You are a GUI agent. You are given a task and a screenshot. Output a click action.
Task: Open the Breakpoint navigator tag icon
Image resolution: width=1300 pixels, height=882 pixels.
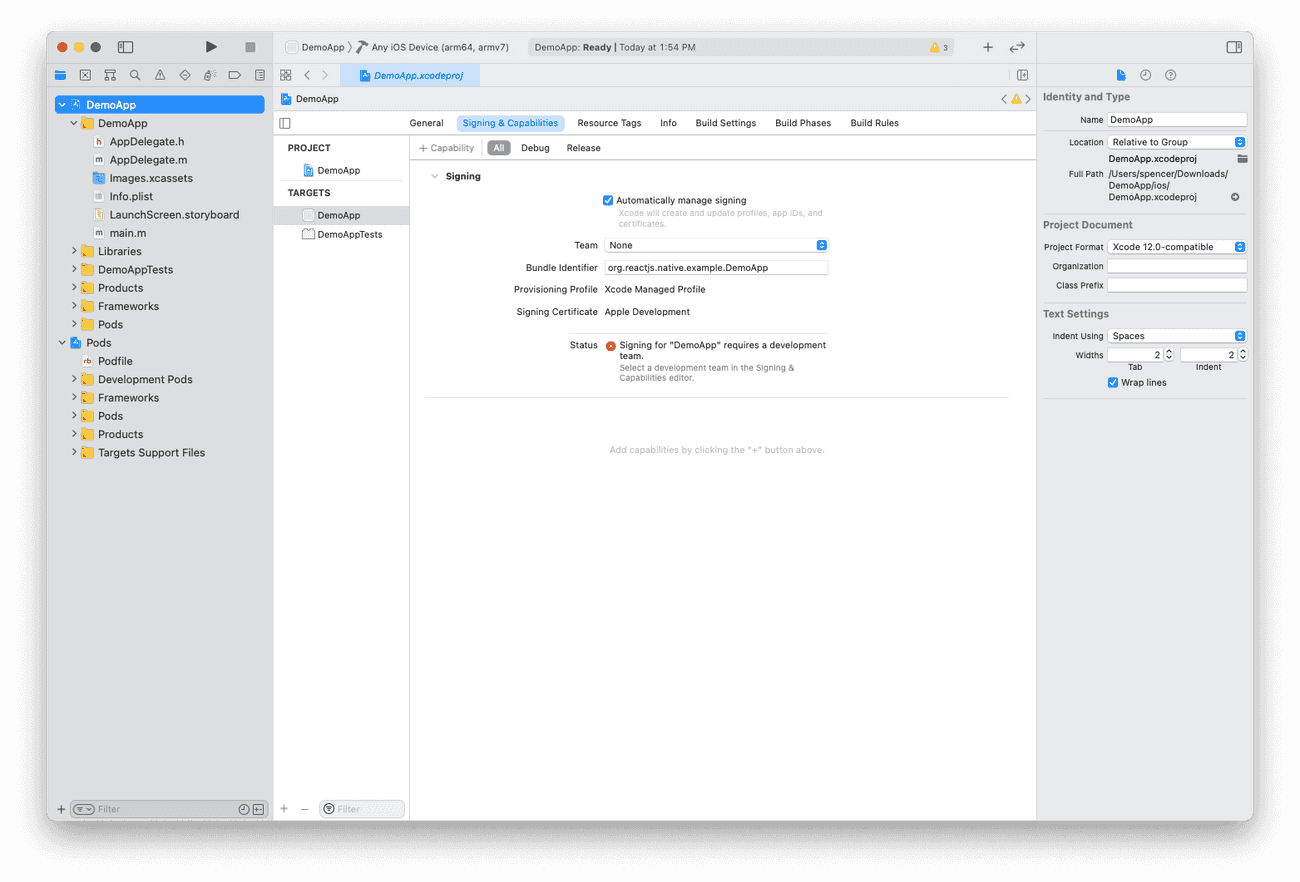(234, 75)
